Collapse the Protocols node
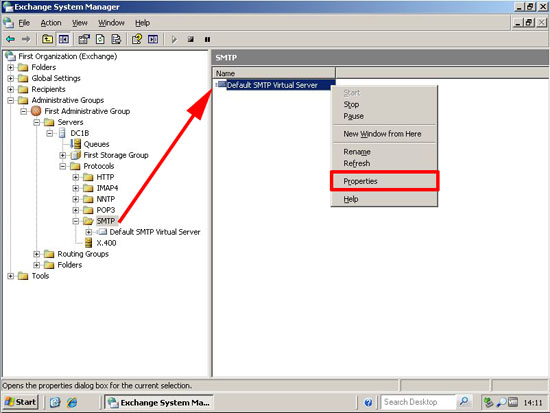 [x=63, y=166]
